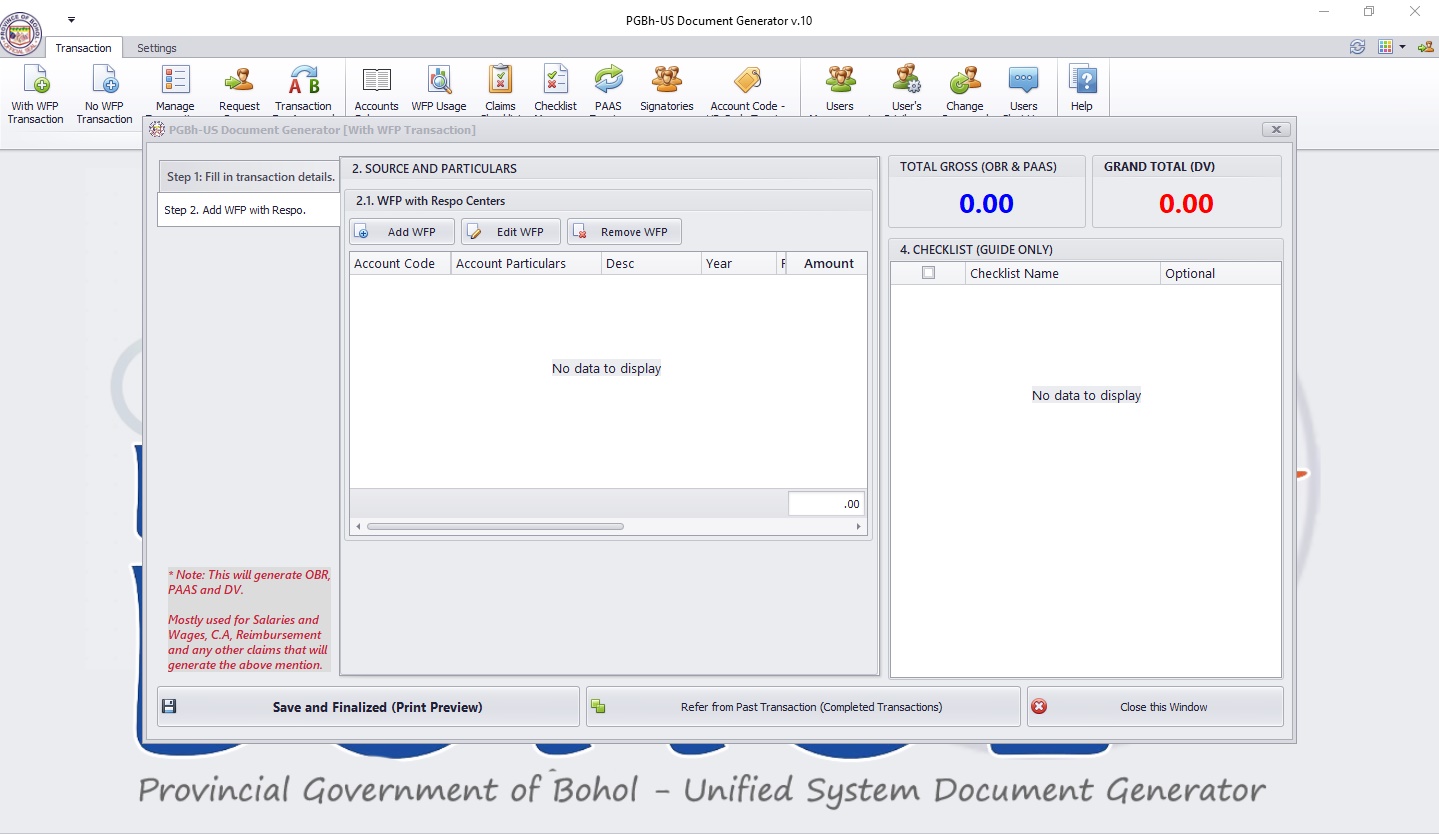Image resolution: width=1439 pixels, height=834 pixels.
Task: Open WFP Usage
Action: [439, 90]
